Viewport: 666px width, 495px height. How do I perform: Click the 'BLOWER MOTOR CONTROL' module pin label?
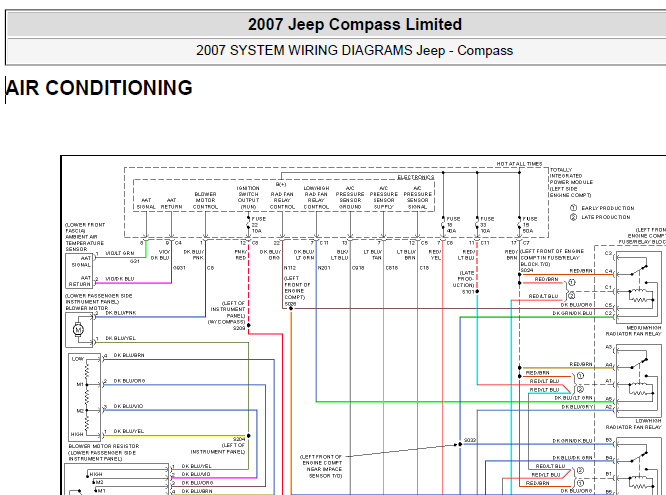[205, 201]
